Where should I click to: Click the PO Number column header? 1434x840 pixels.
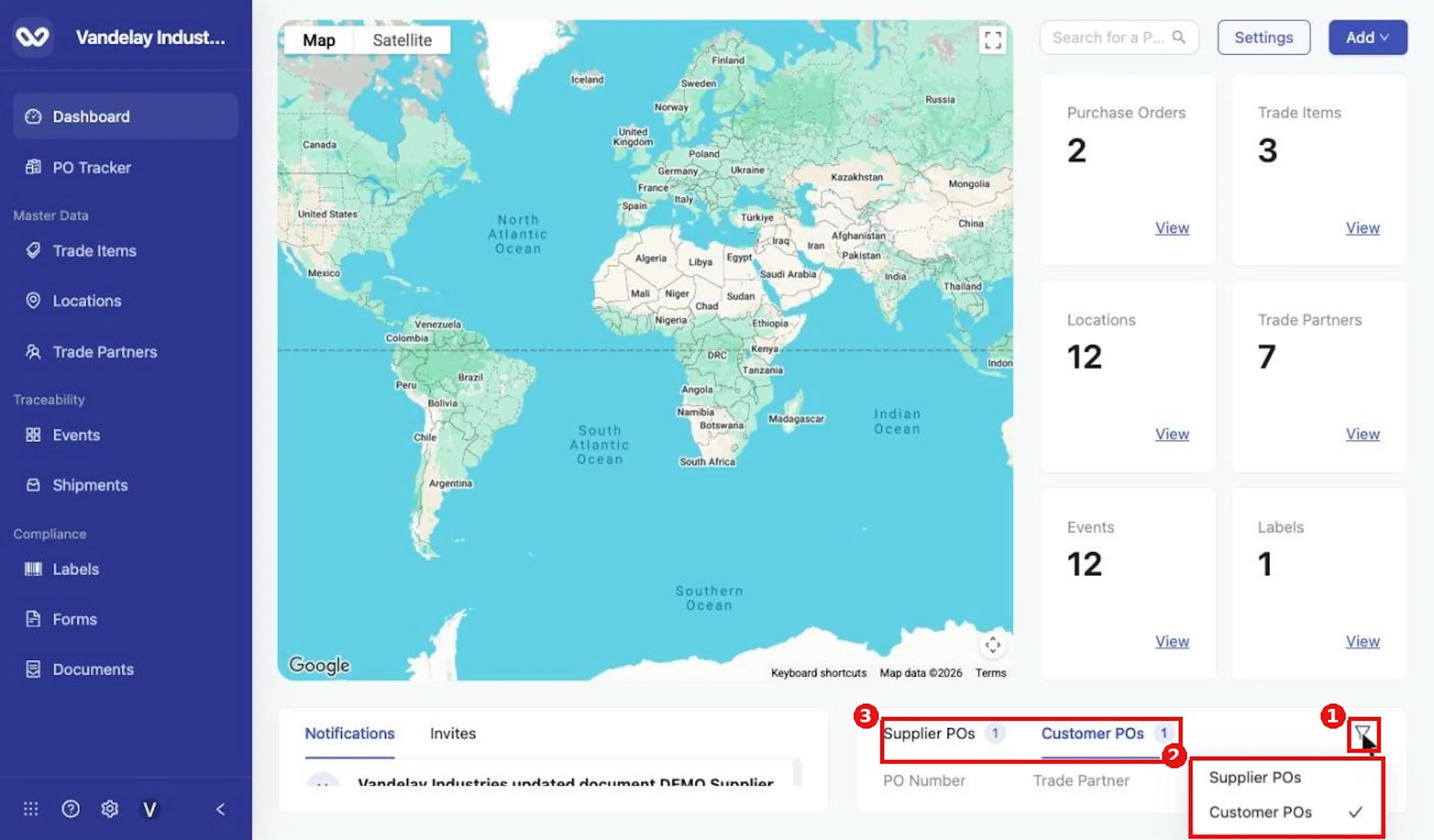pyautogui.click(x=924, y=781)
